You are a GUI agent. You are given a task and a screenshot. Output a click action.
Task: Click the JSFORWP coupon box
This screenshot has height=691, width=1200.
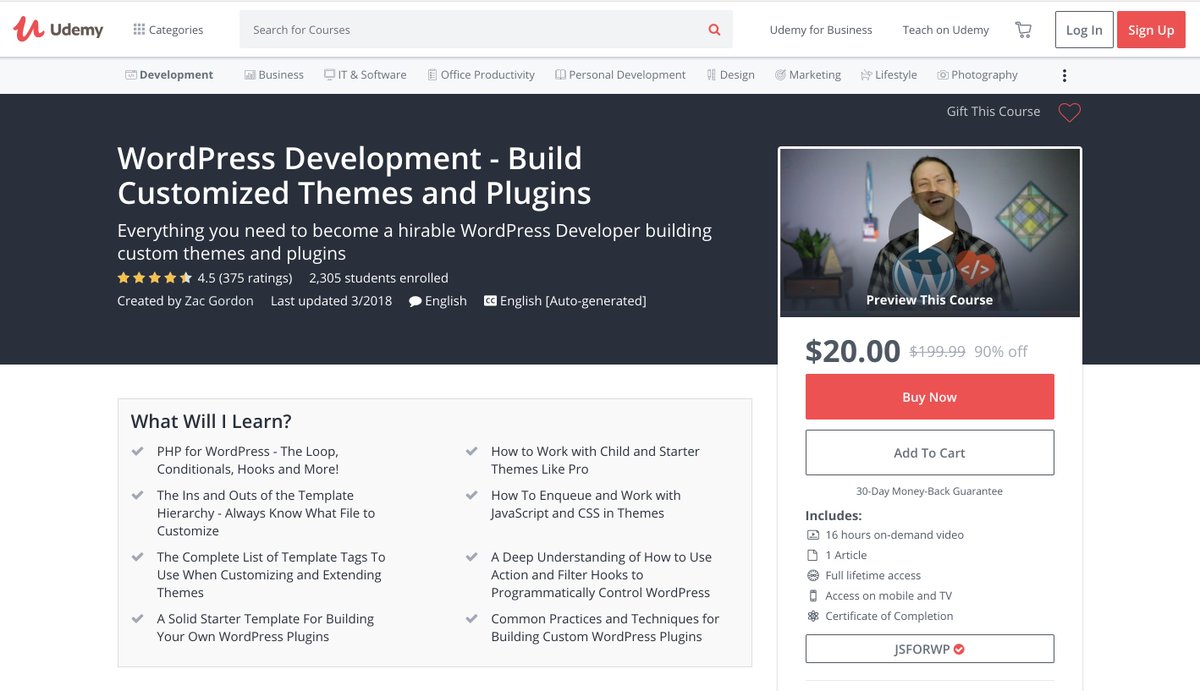(930, 649)
